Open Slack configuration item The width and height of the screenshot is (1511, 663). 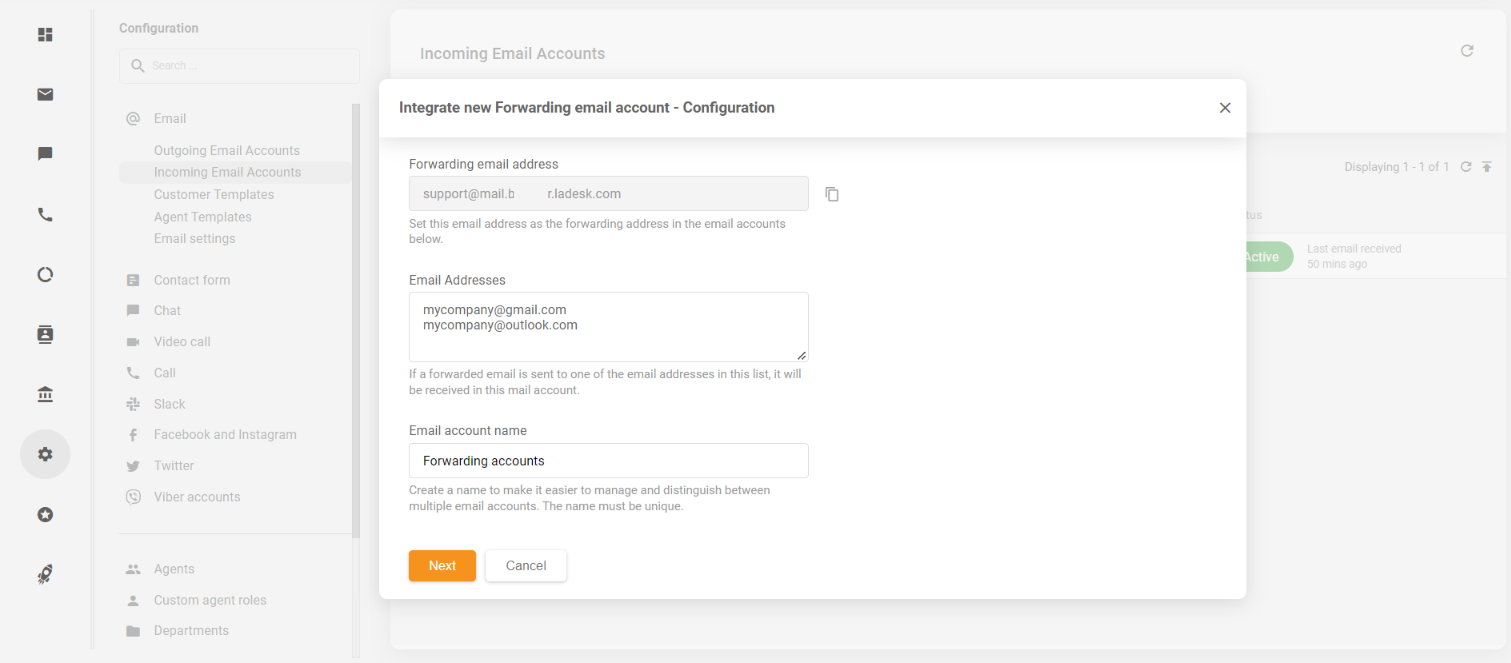[169, 404]
